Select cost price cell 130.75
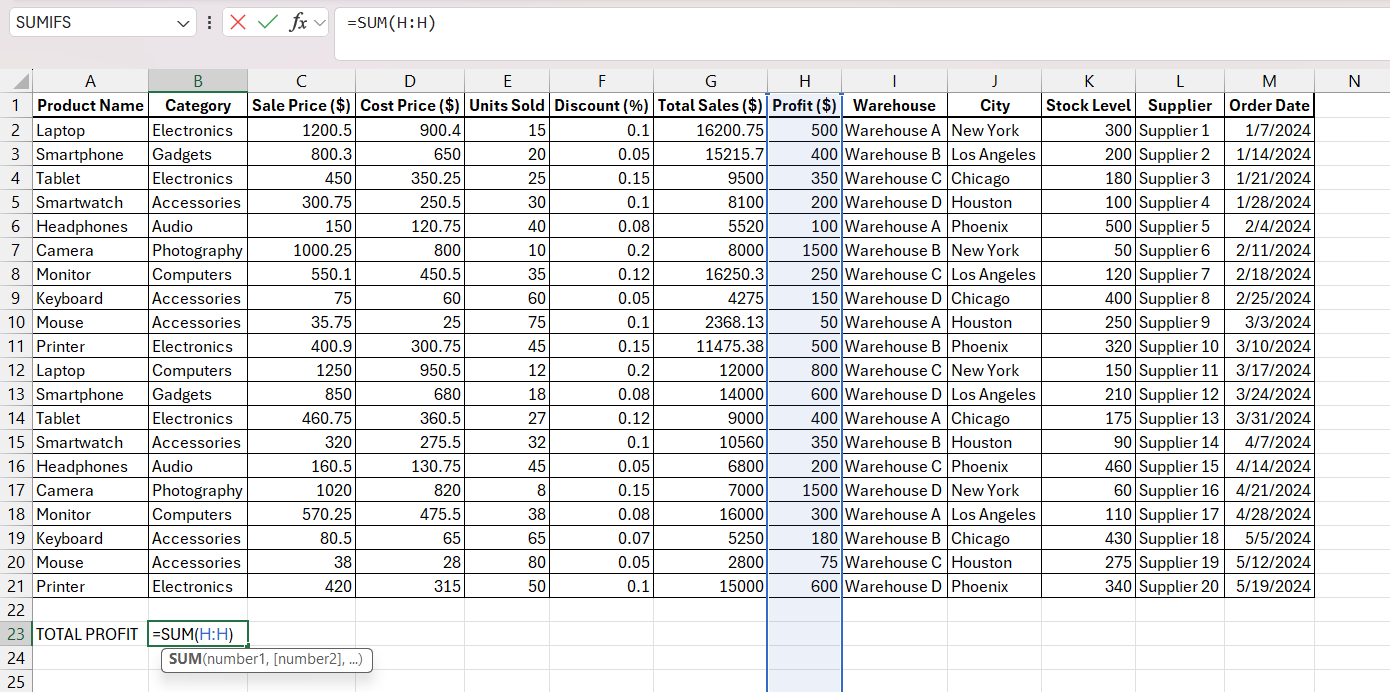Viewport: 1390px width, 692px height. click(x=410, y=466)
